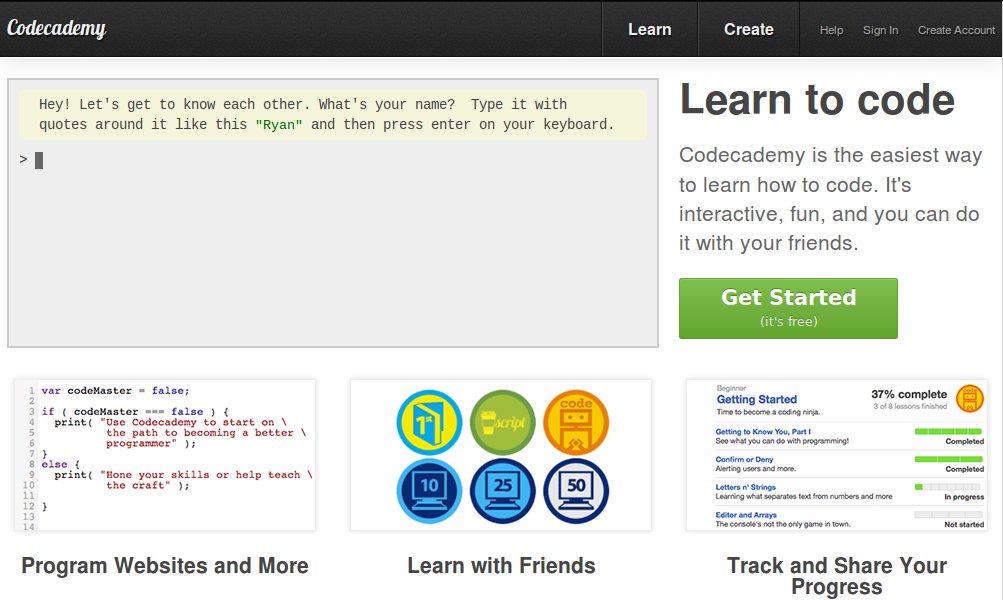Click the Learn with Friends heading
This screenshot has height=600, width=1003.
click(x=502, y=565)
